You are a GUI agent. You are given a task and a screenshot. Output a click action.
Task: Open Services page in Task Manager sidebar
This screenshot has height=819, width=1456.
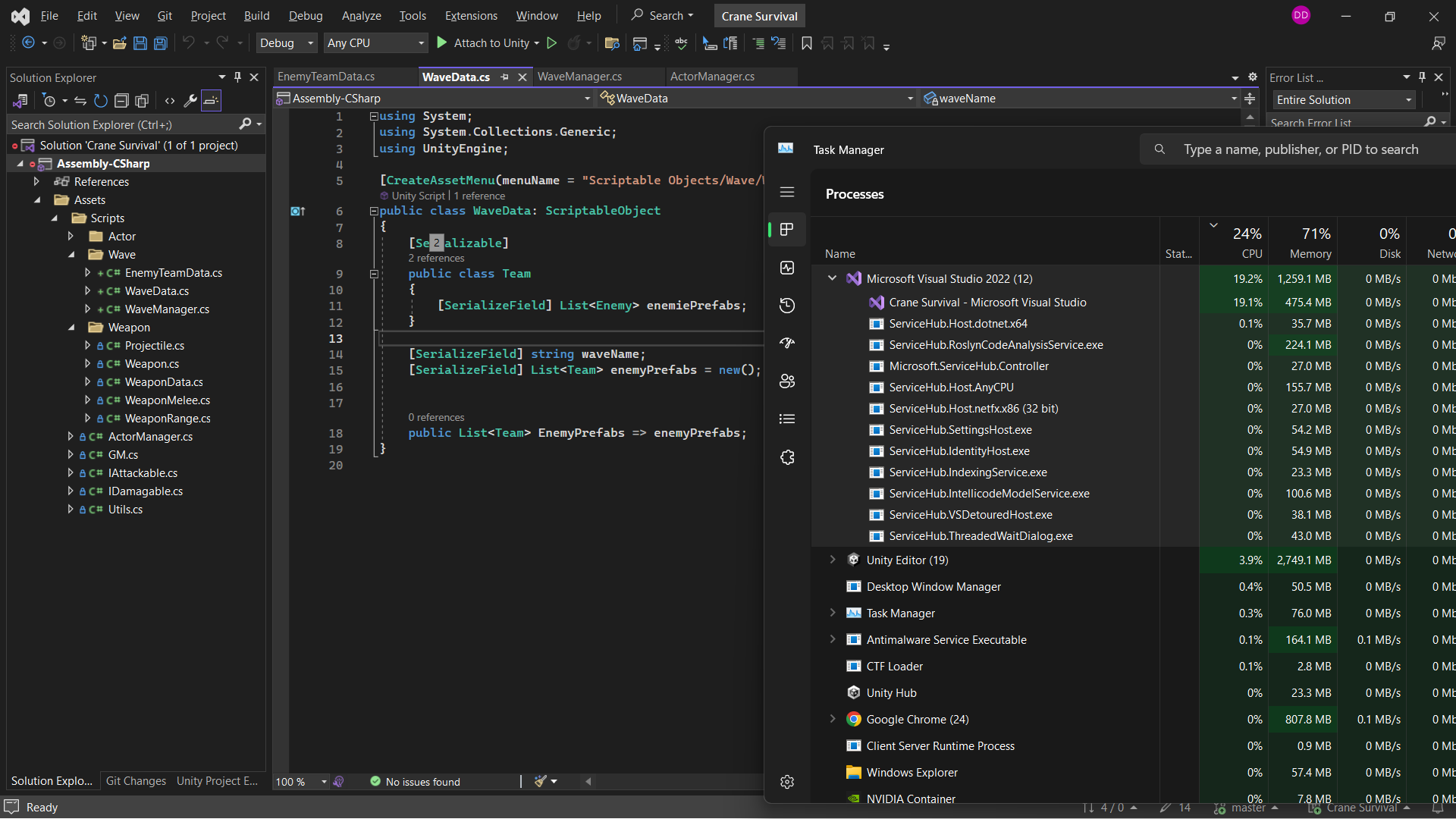tap(787, 457)
